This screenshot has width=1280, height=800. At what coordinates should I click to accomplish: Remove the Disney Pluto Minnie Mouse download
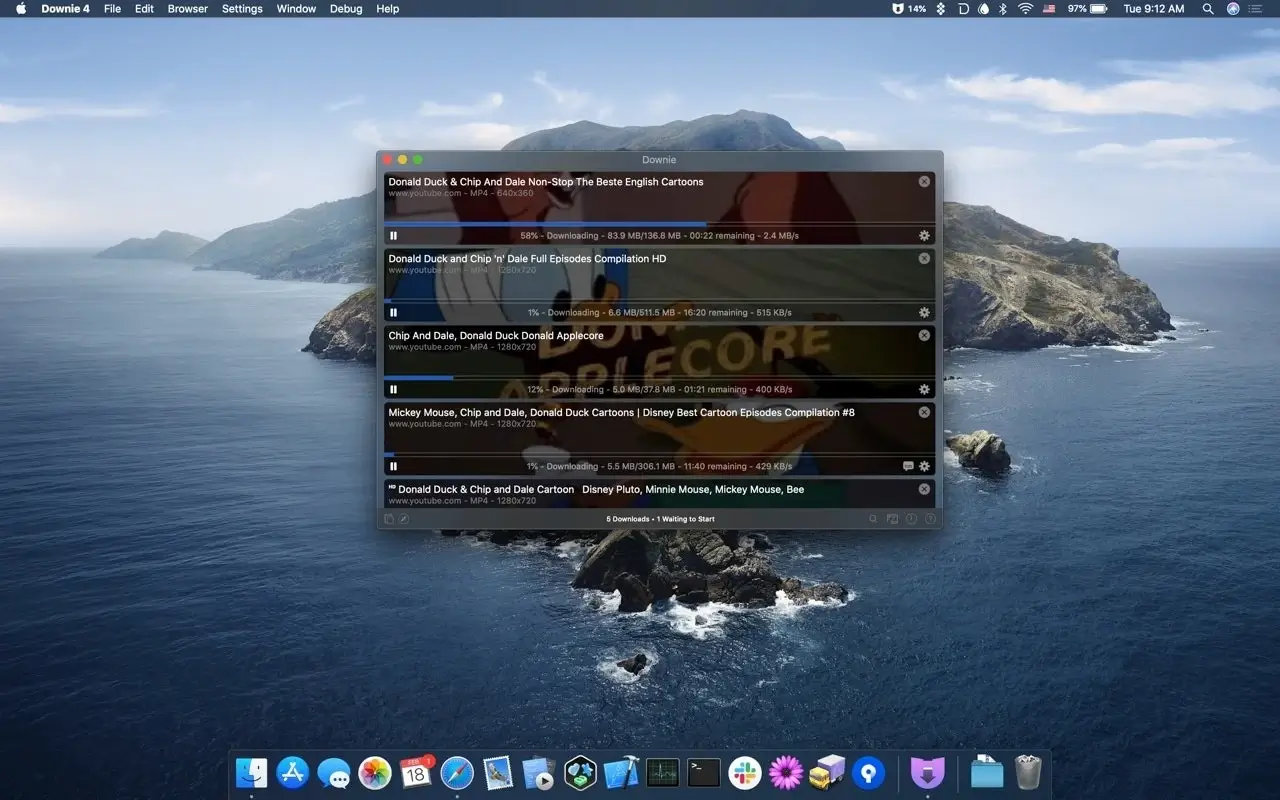click(x=923, y=489)
